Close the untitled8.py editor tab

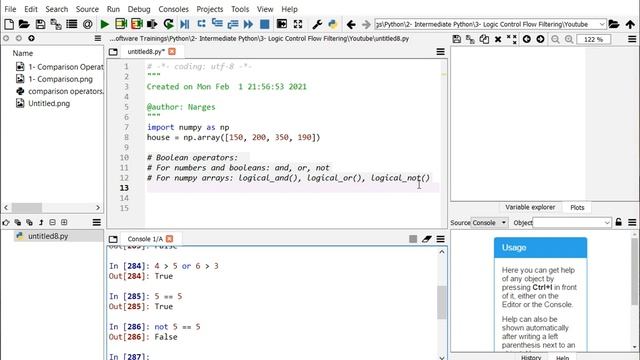point(172,51)
